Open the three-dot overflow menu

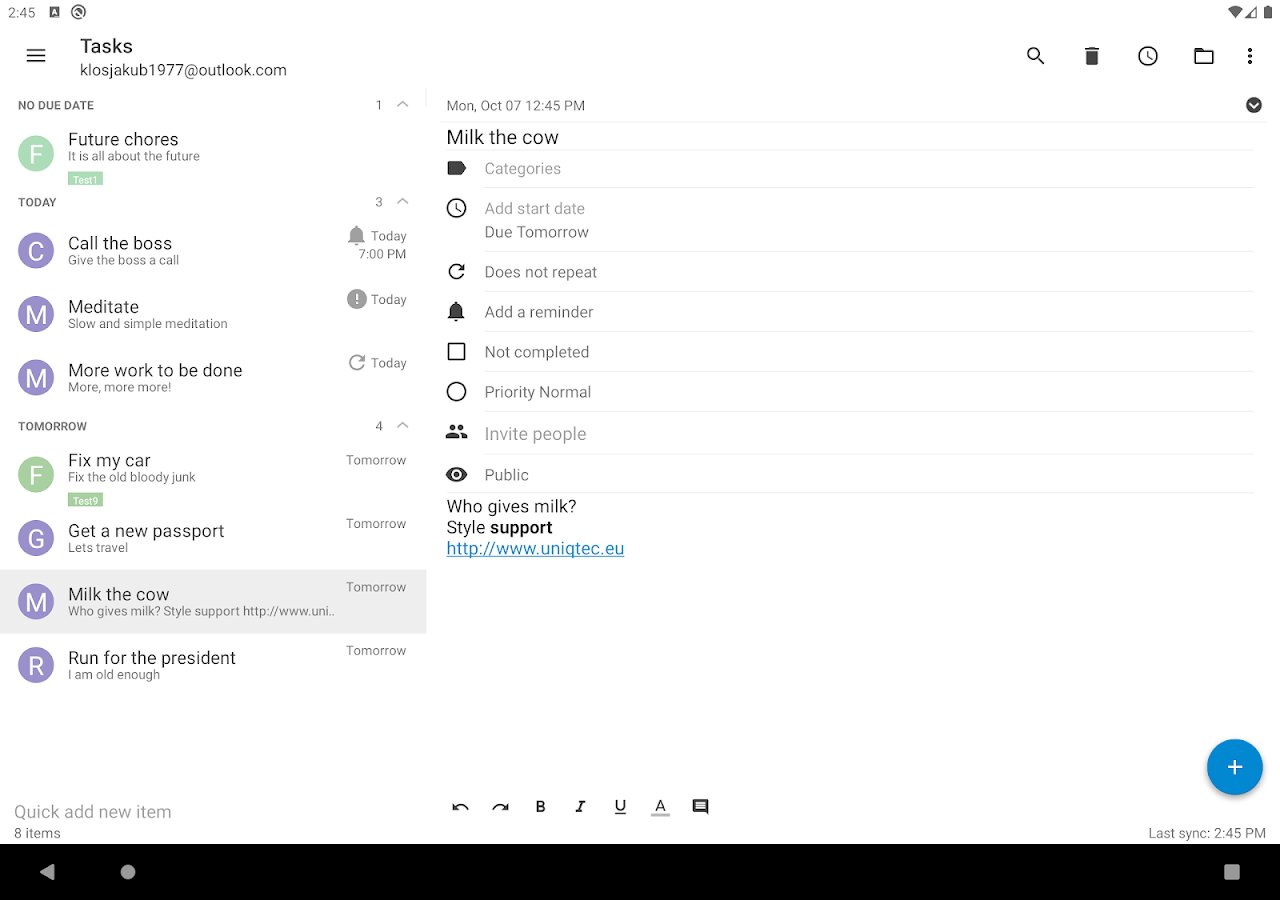[x=1250, y=56]
